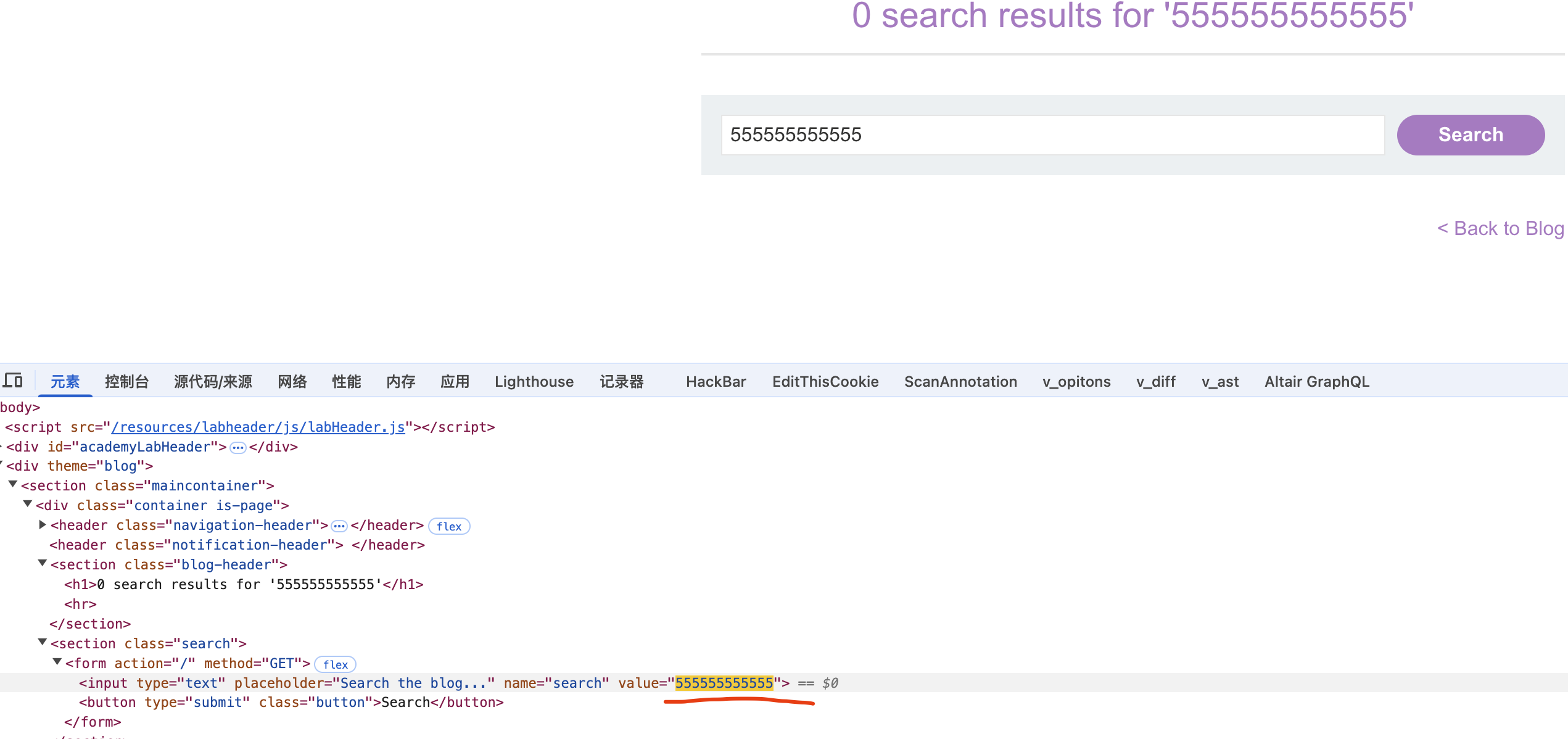
Task: Switch to the EditThisCookie tab
Action: (x=825, y=382)
